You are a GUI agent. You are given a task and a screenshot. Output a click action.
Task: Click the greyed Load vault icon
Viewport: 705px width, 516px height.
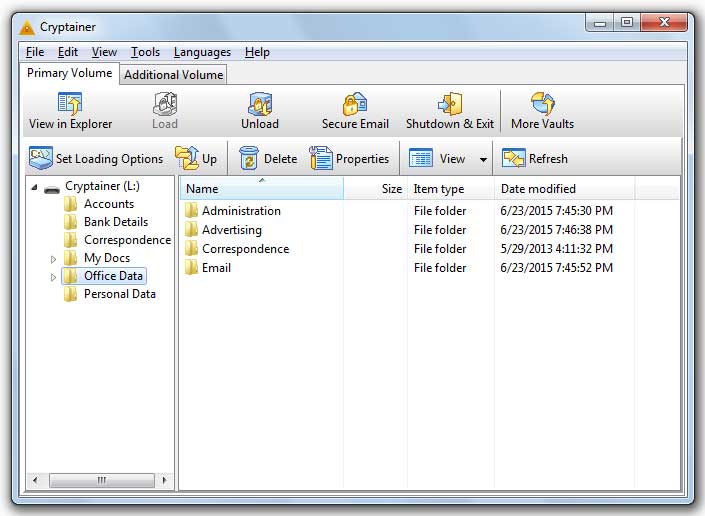165,103
